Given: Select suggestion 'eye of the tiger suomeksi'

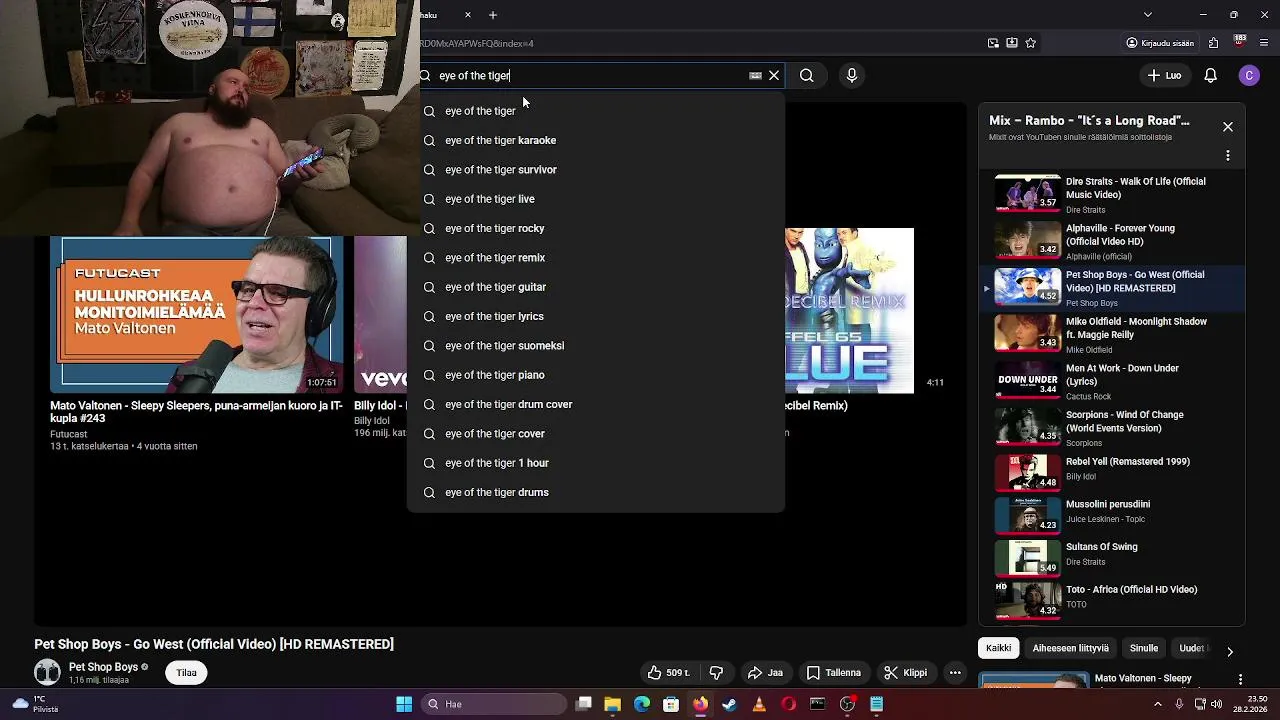Looking at the screenshot, I should coord(595,346).
